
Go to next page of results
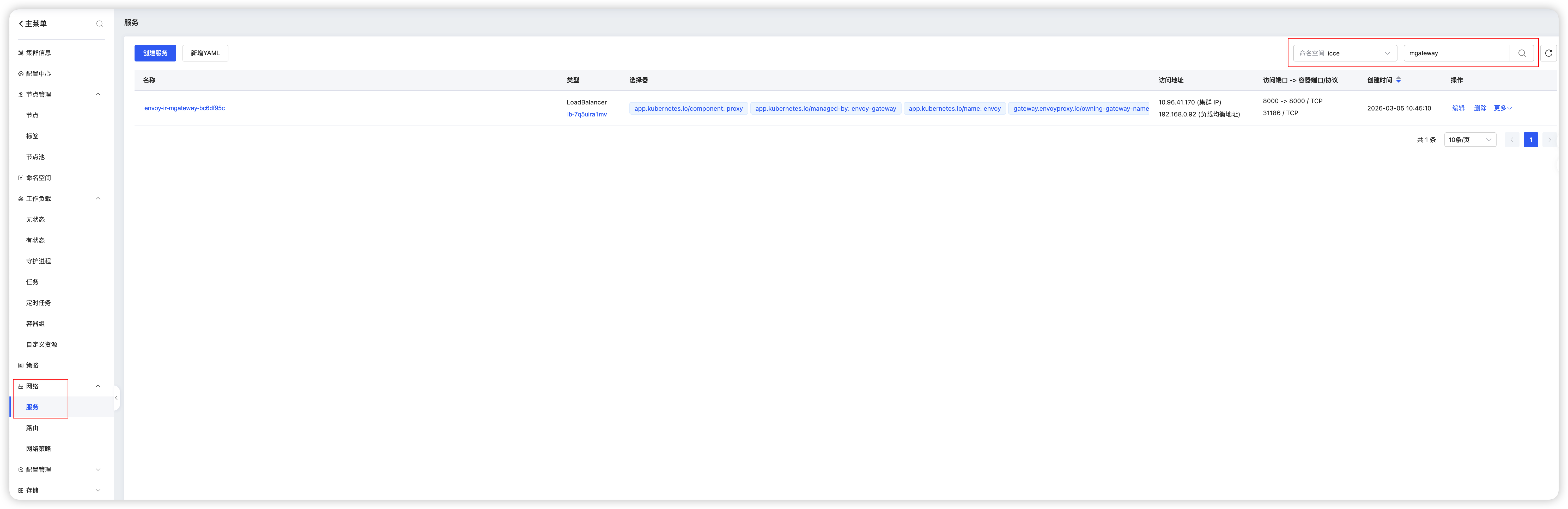pyautogui.click(x=1549, y=140)
